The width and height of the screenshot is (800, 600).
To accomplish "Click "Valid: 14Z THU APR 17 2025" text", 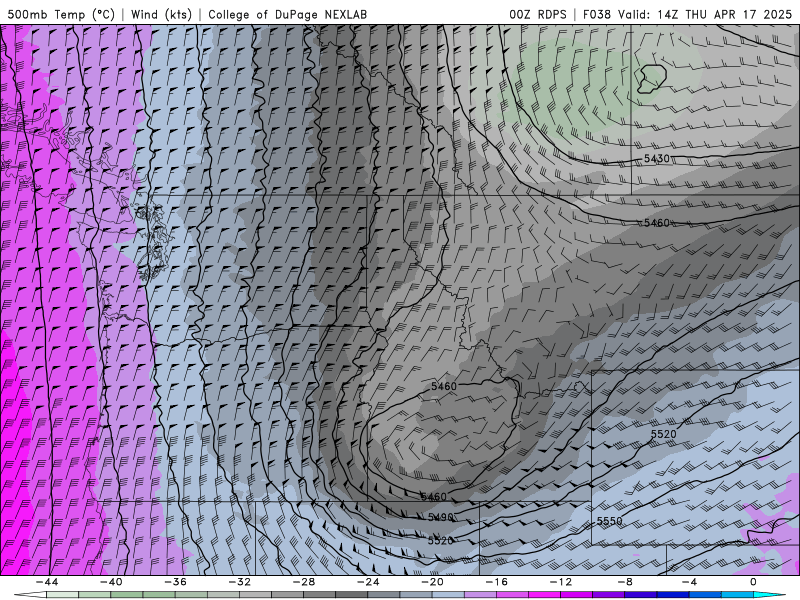I will point(705,14).
